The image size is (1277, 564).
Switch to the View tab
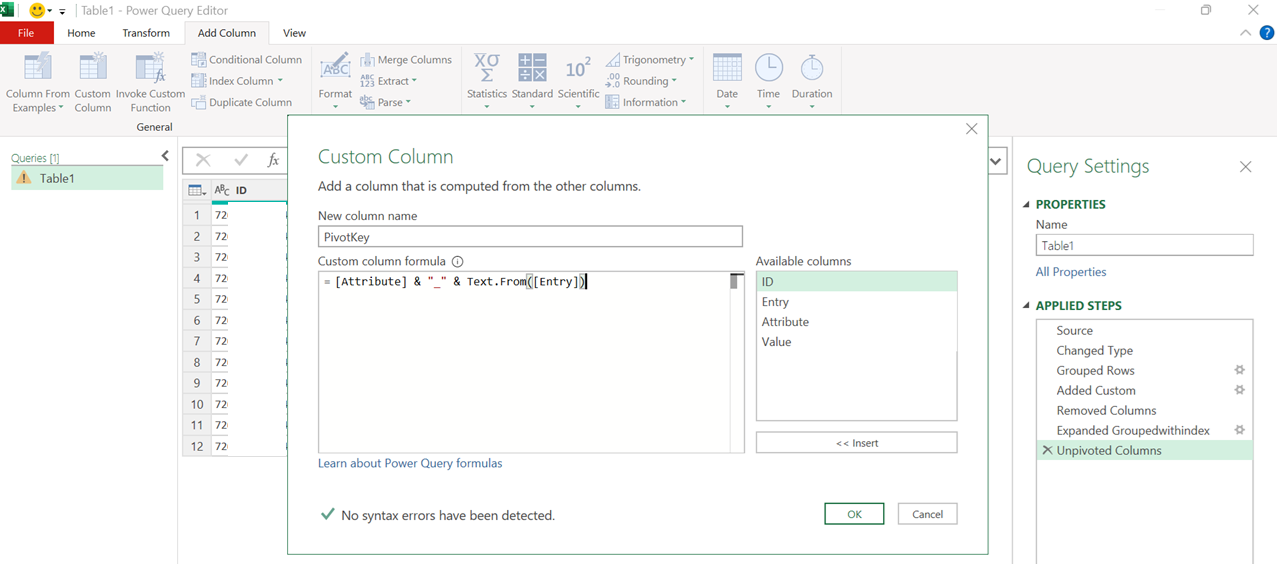coord(294,33)
